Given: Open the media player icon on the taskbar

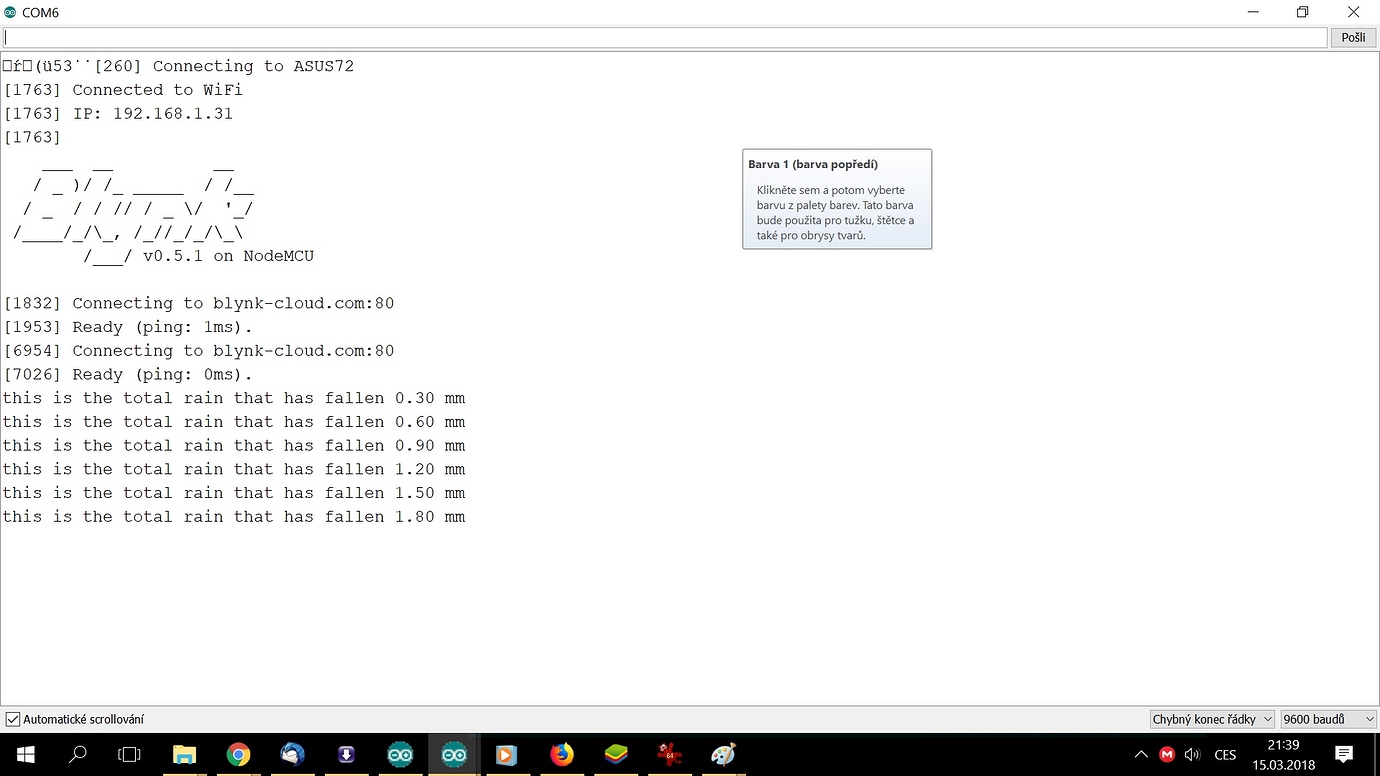Looking at the screenshot, I should (x=507, y=755).
